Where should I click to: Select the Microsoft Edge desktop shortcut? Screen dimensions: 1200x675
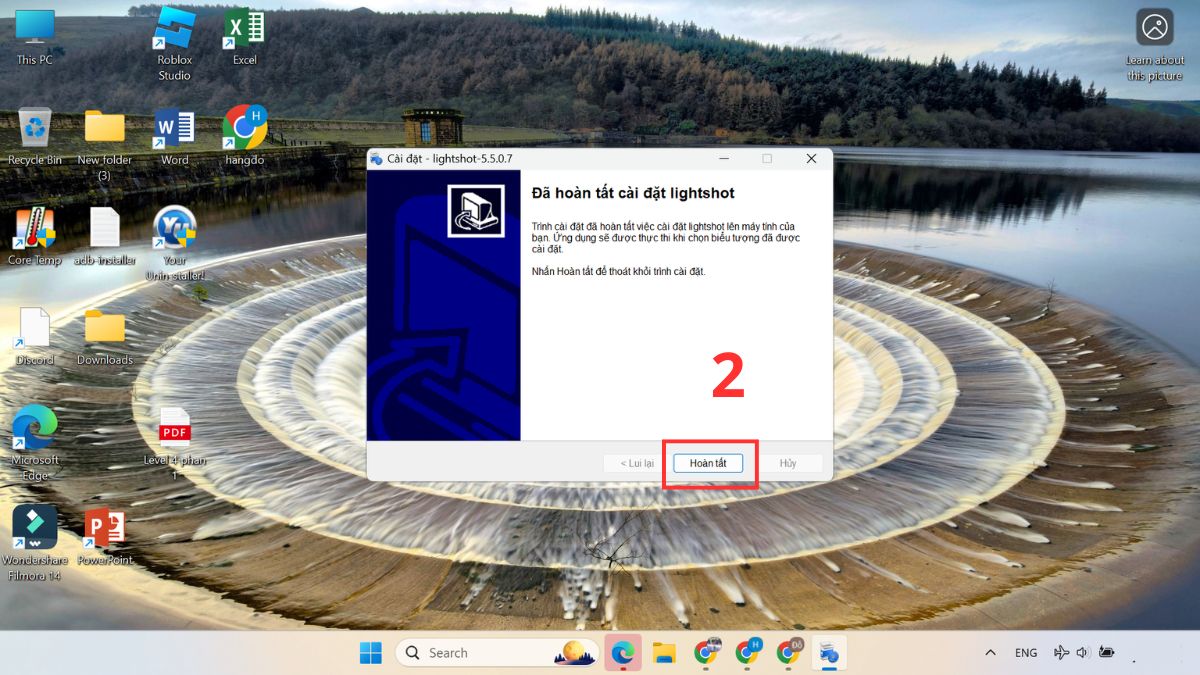[x=35, y=443]
